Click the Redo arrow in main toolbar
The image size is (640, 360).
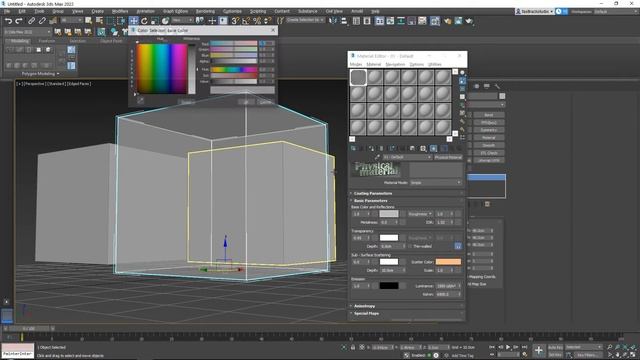tap(18, 21)
